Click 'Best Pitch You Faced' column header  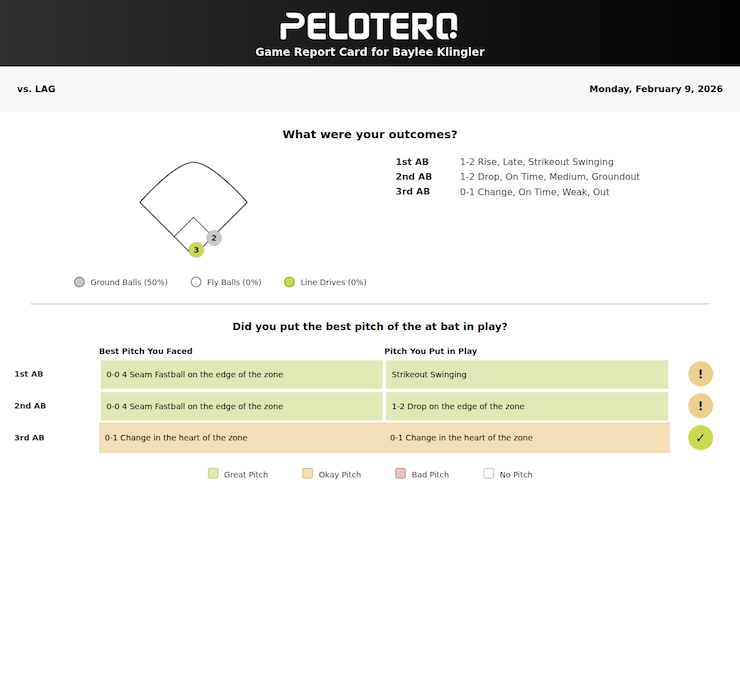click(146, 351)
